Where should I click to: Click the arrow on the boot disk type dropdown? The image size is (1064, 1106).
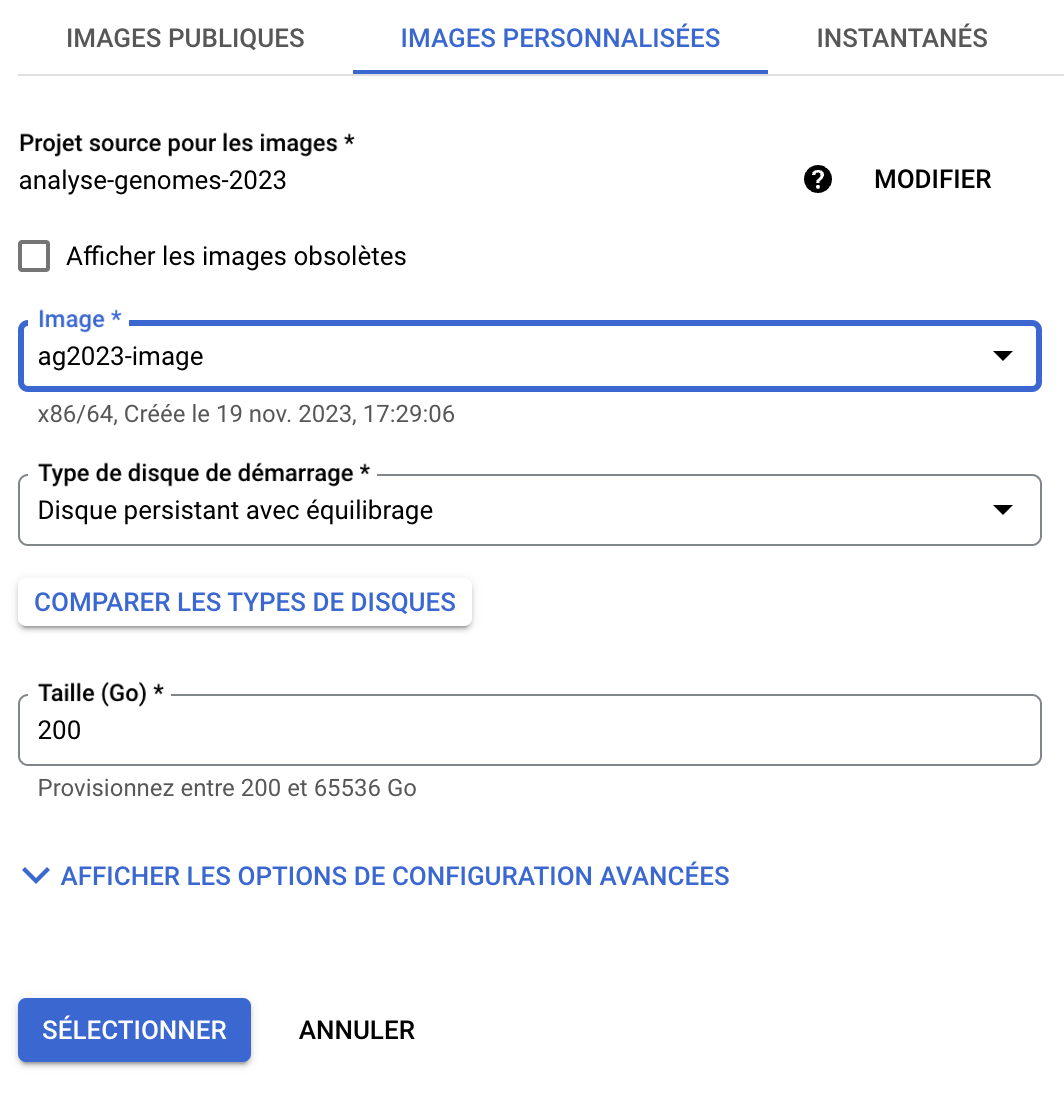pos(1002,510)
